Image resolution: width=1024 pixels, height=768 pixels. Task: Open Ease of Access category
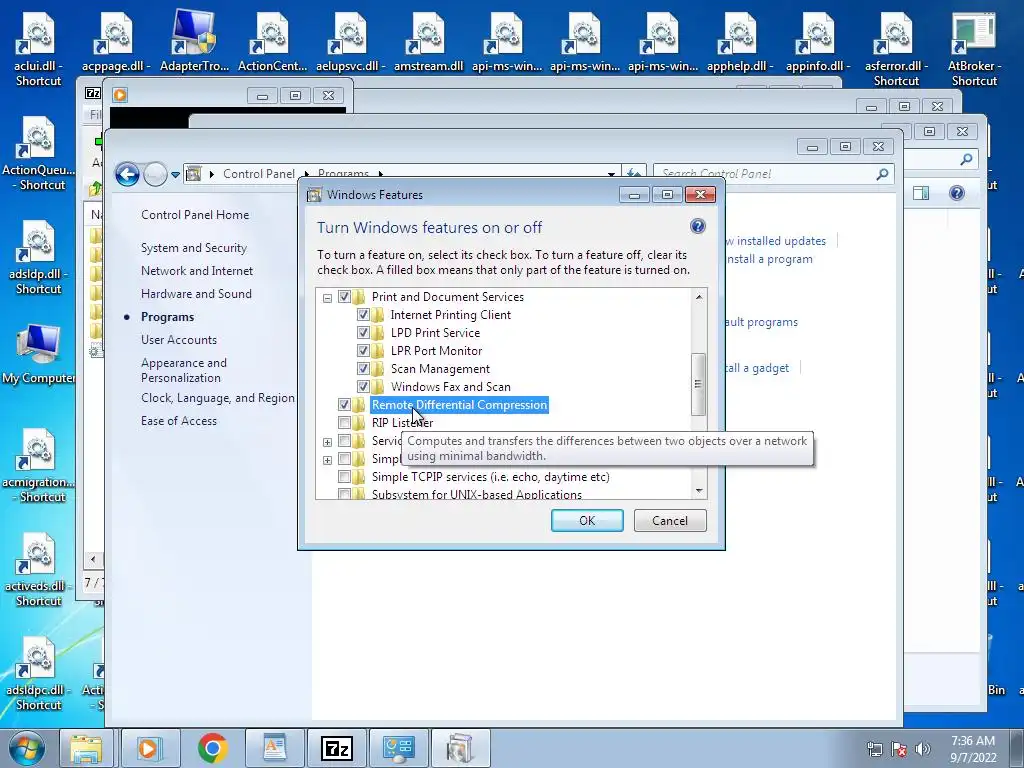[x=179, y=421]
